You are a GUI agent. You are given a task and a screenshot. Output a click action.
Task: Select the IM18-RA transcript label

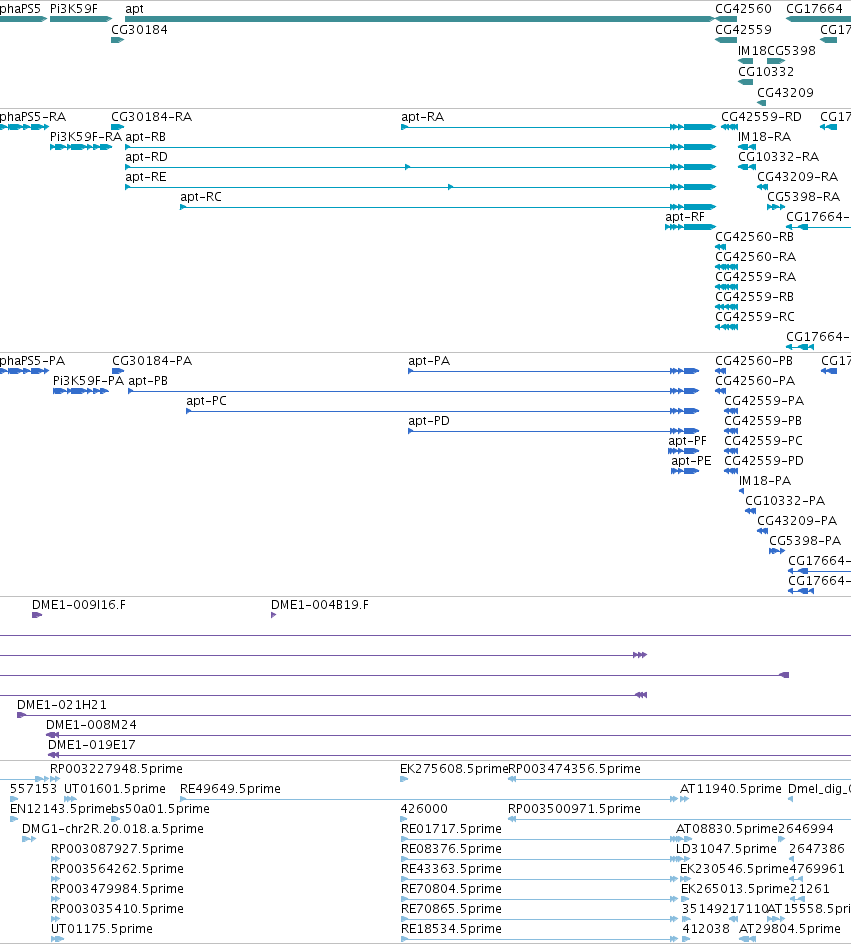[x=764, y=137]
